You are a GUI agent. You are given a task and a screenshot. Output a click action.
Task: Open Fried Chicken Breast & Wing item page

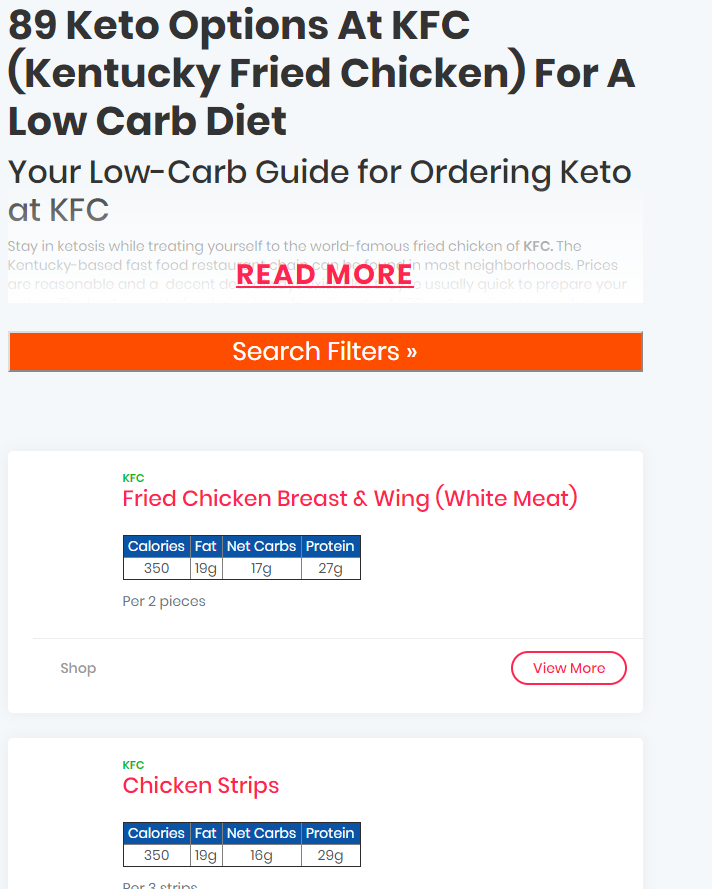pyautogui.click(x=349, y=498)
